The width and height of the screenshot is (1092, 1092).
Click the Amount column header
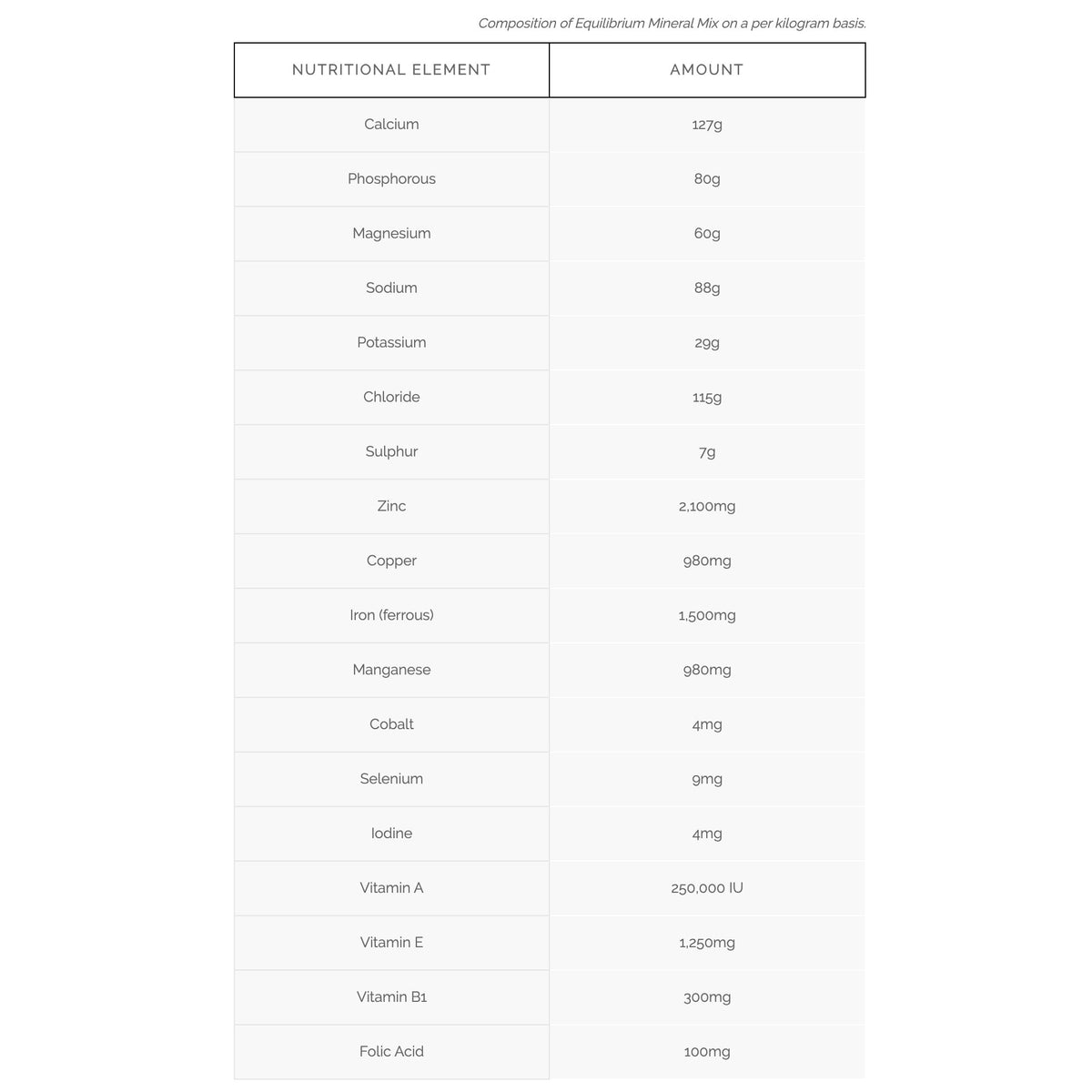tap(707, 70)
